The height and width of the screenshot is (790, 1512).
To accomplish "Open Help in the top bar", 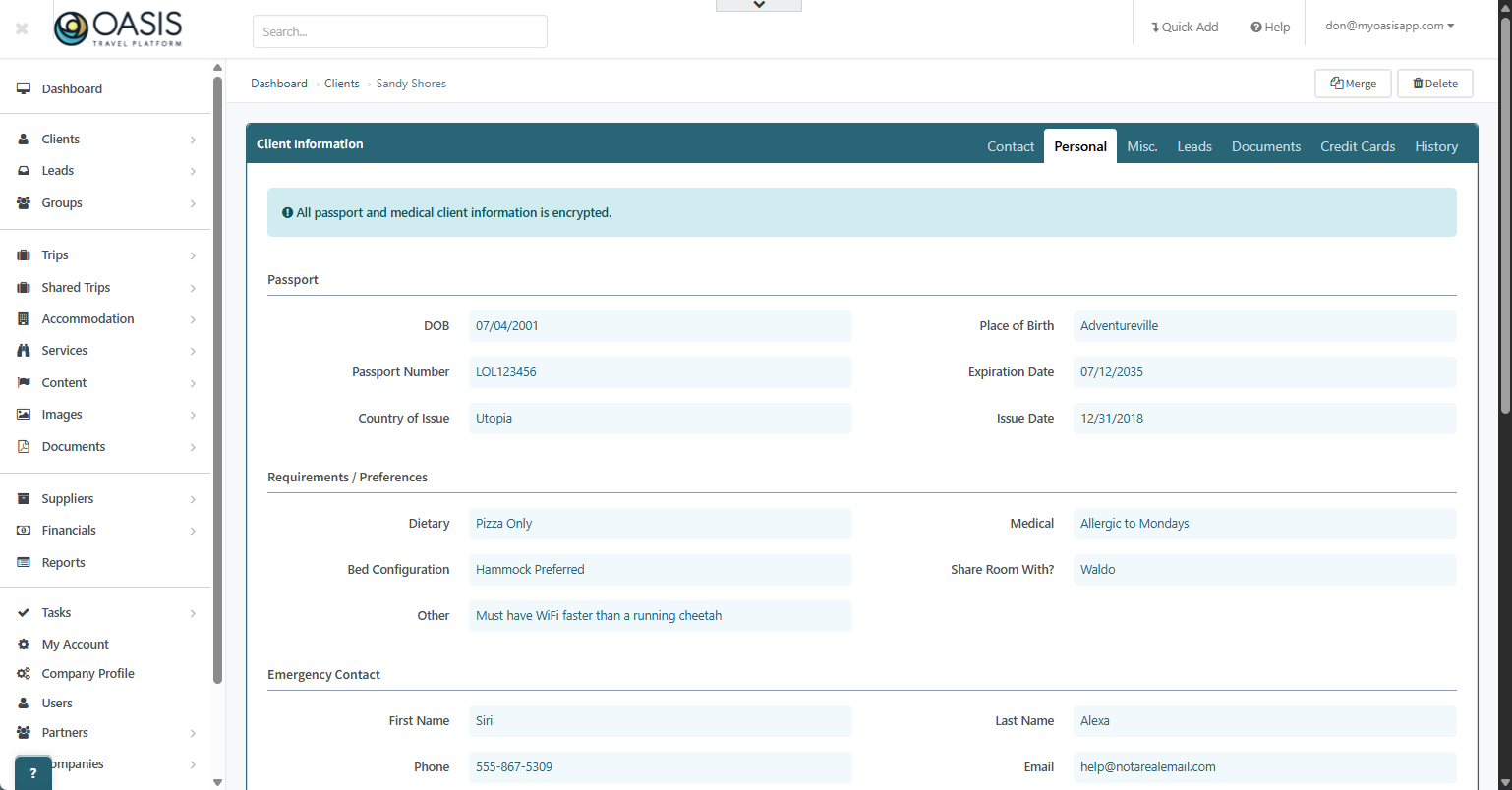I will point(1270,28).
